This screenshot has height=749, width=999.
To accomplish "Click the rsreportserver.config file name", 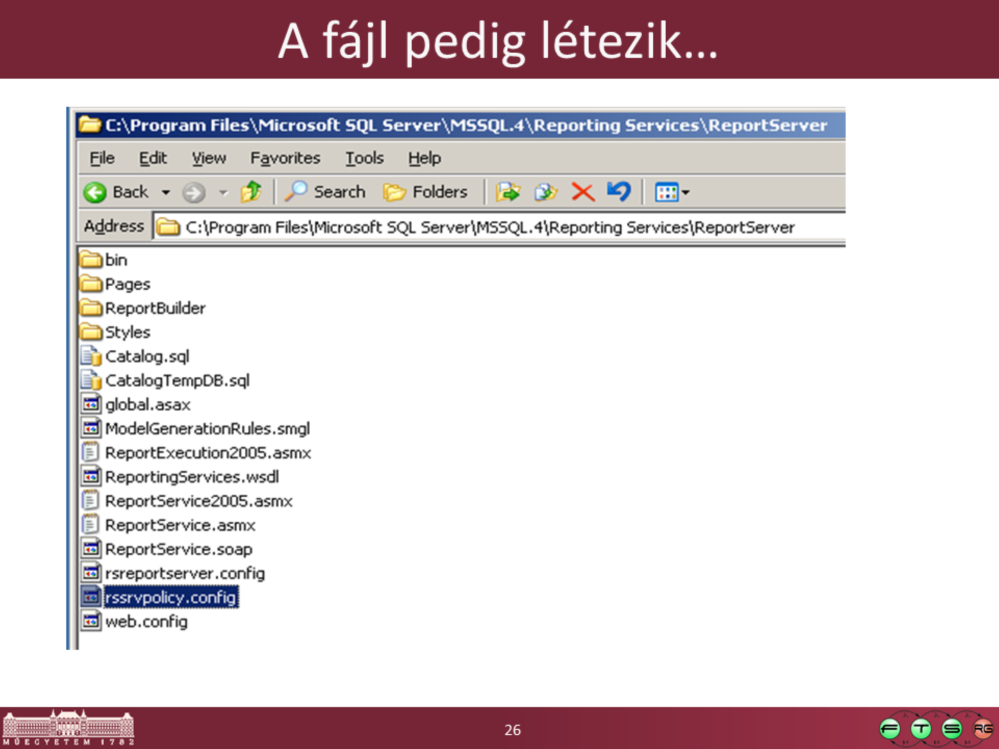I will click(185, 573).
